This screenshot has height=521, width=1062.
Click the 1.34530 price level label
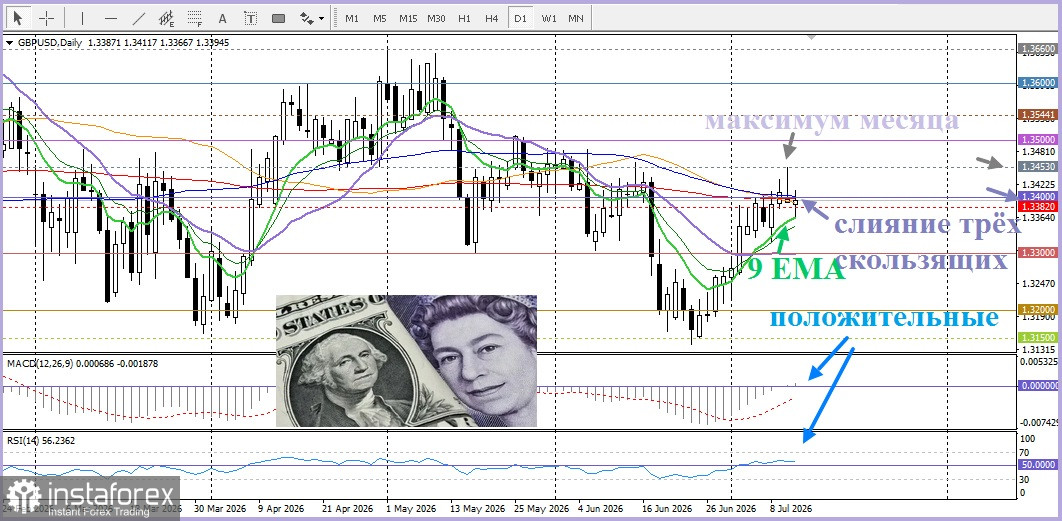tap(1038, 166)
